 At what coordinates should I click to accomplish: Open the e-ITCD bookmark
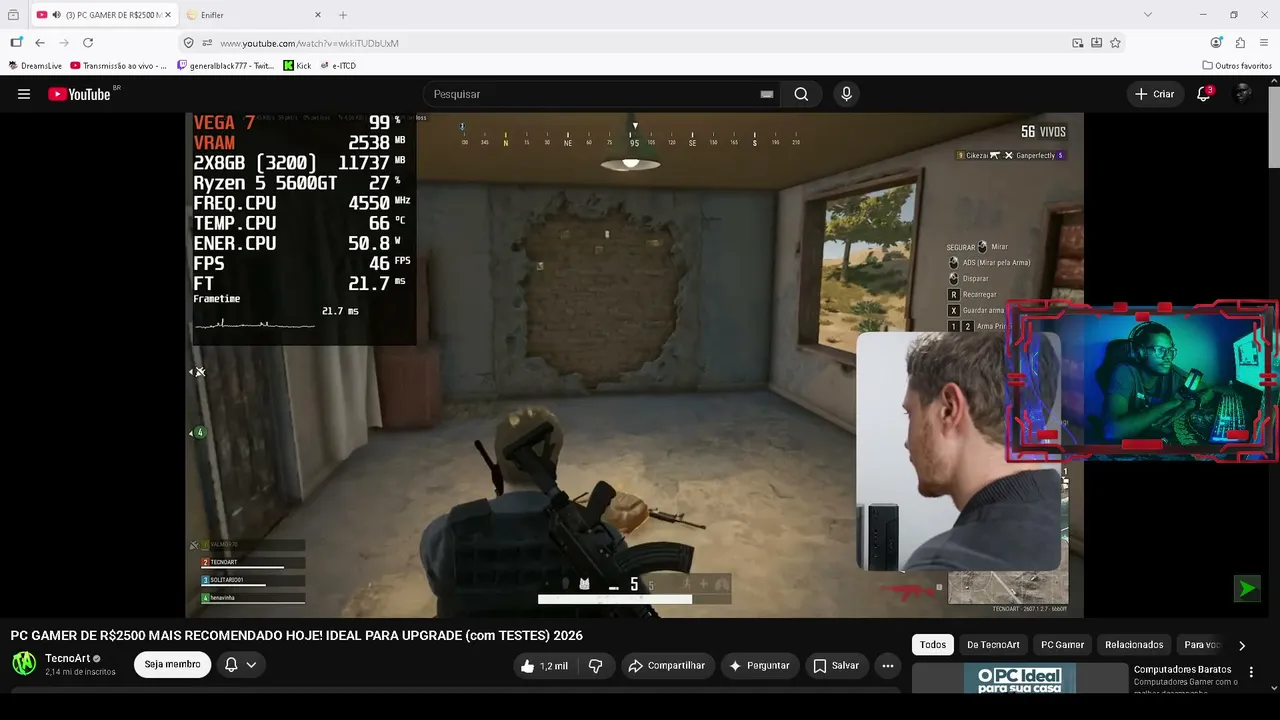[x=338, y=66]
